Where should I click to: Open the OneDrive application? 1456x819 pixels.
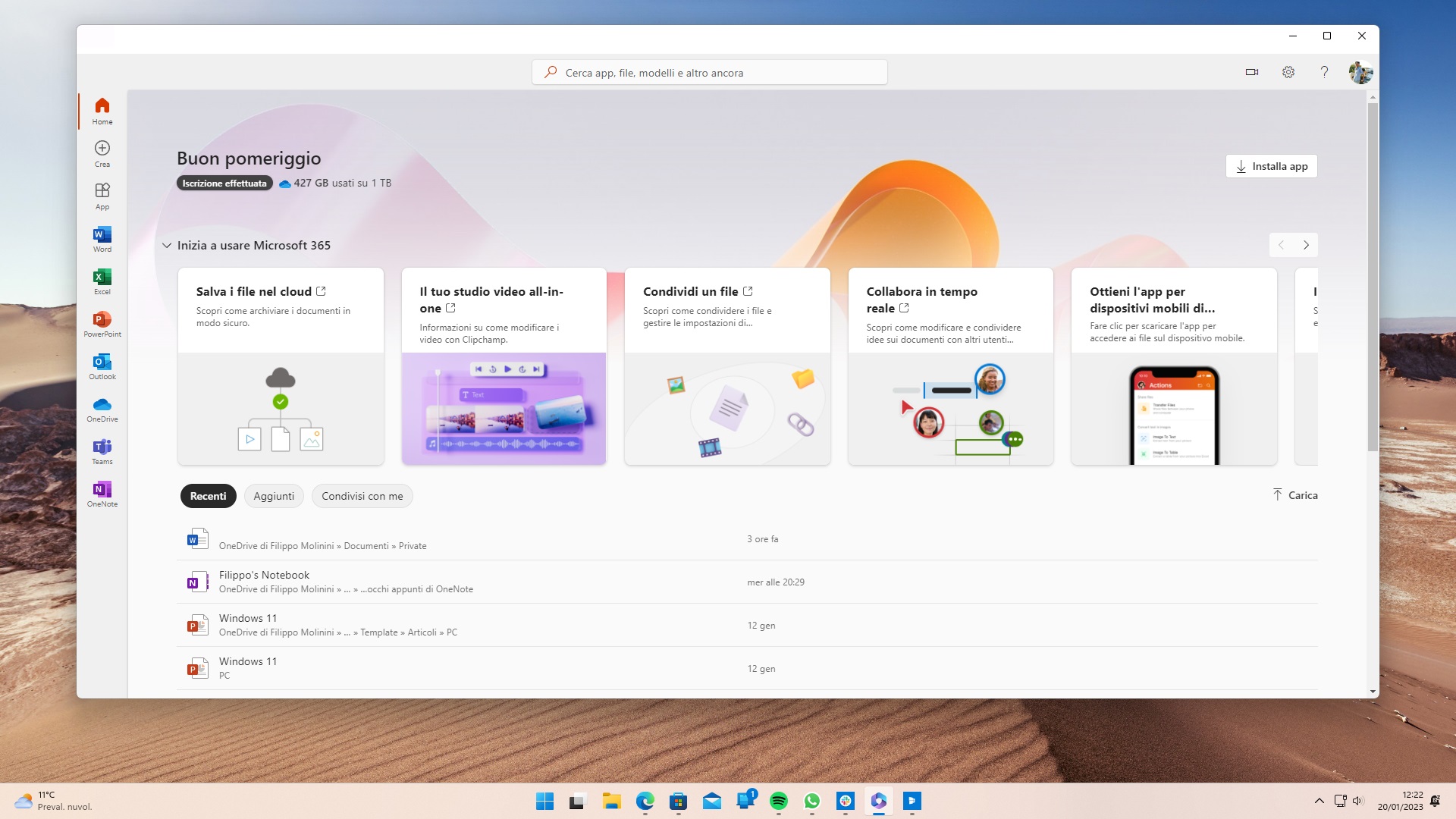click(102, 408)
